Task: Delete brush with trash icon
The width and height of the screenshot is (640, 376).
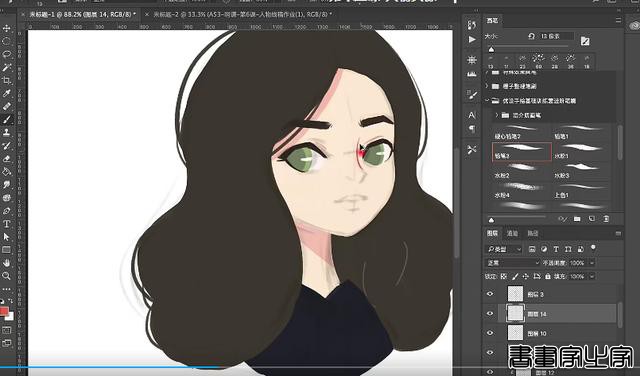Action: (607, 219)
